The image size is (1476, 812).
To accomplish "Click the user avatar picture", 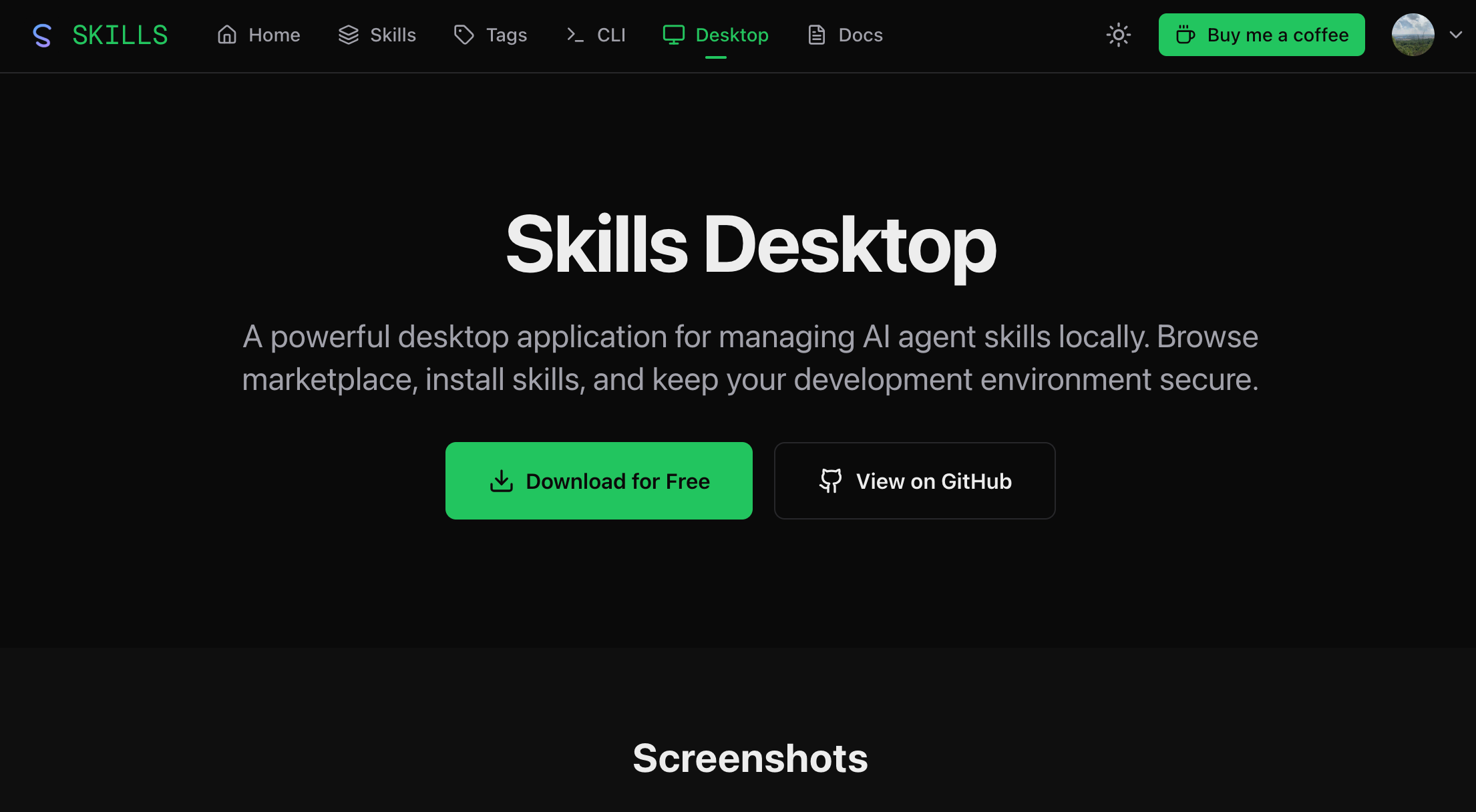I will [x=1413, y=35].
